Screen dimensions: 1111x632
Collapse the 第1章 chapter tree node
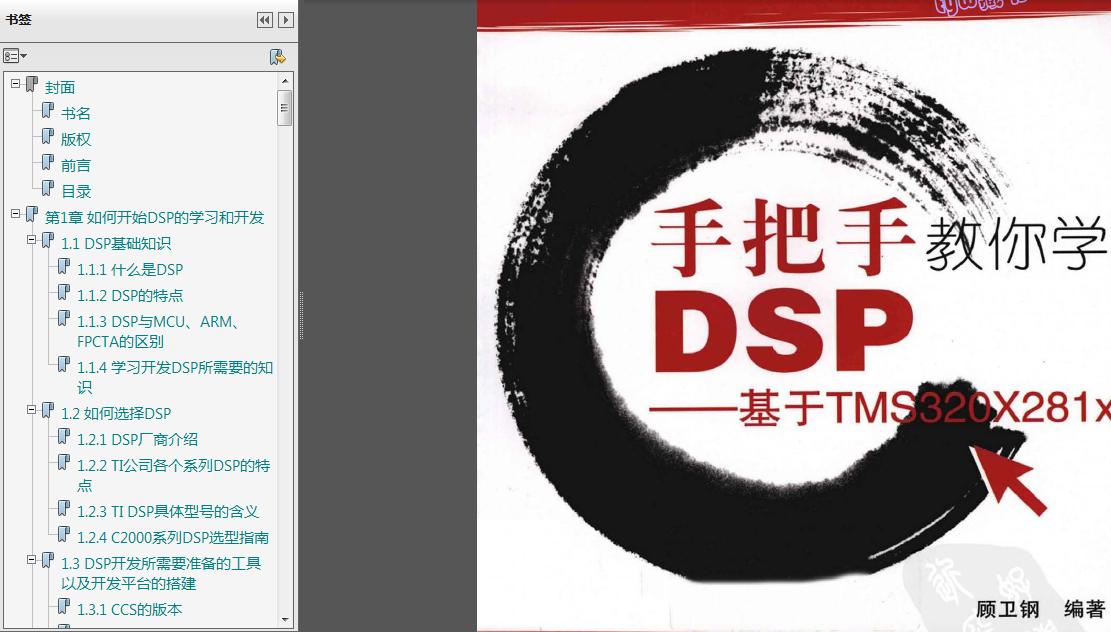[x=16, y=215]
